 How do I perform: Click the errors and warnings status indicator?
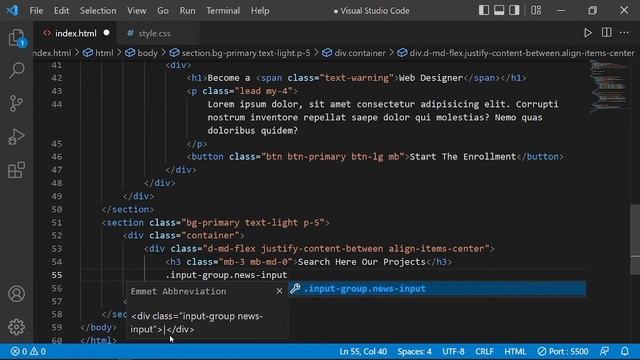[x=28, y=351]
